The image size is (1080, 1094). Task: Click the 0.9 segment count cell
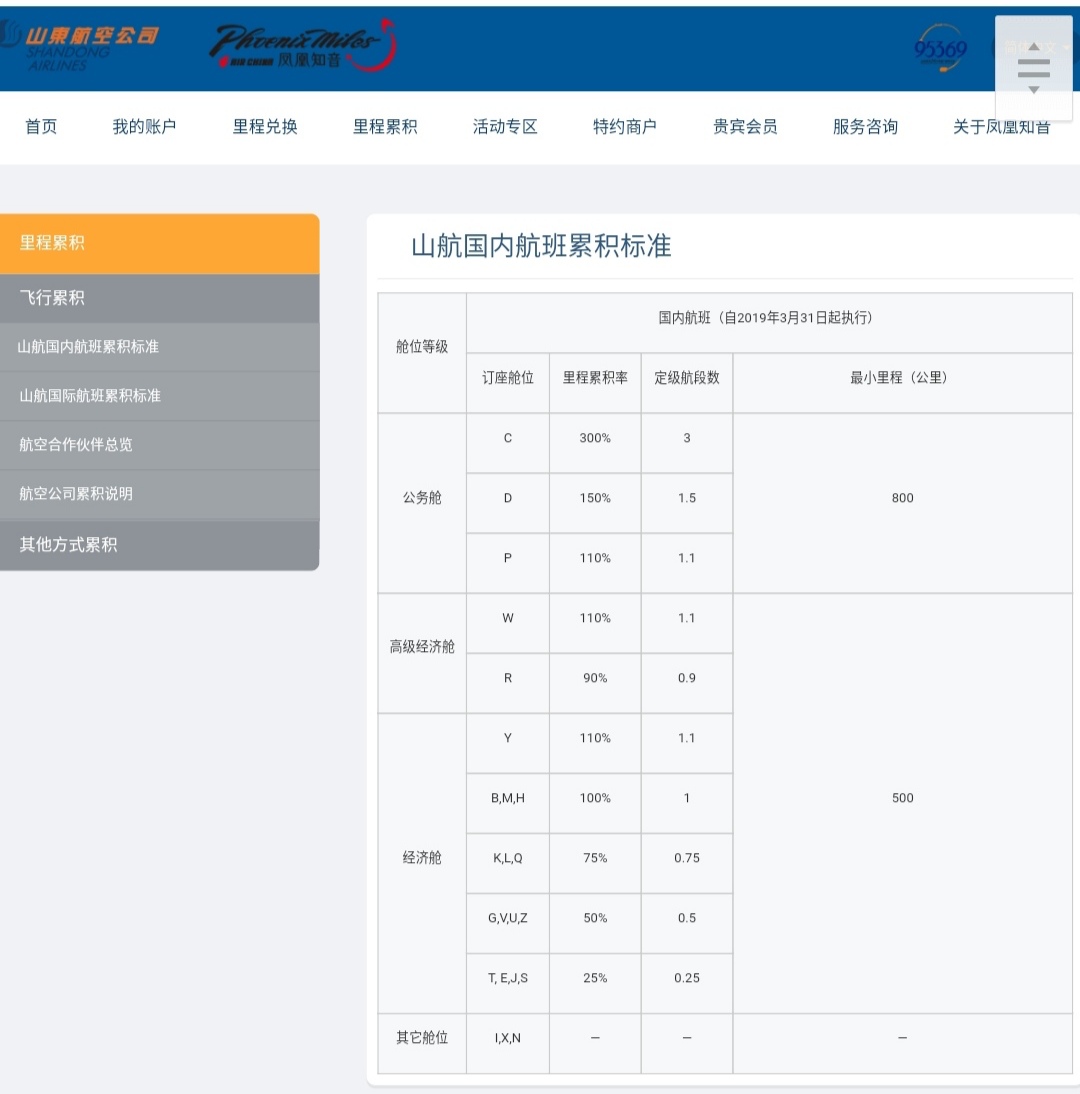pos(687,683)
